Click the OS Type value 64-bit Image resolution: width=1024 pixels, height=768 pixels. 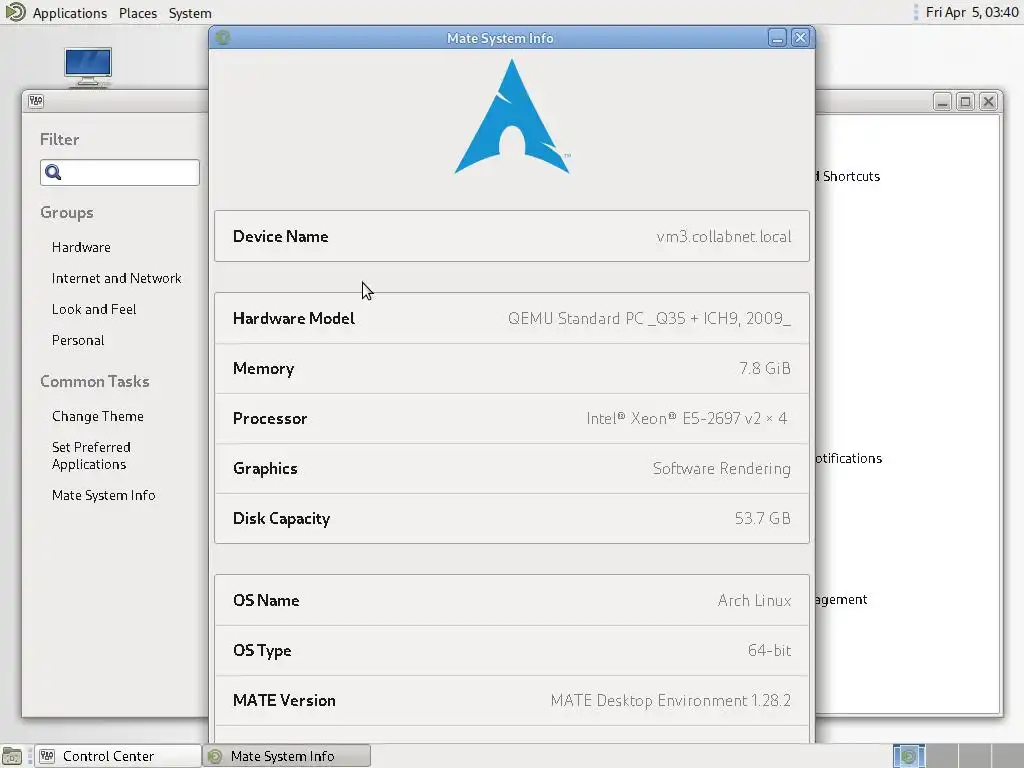click(769, 650)
